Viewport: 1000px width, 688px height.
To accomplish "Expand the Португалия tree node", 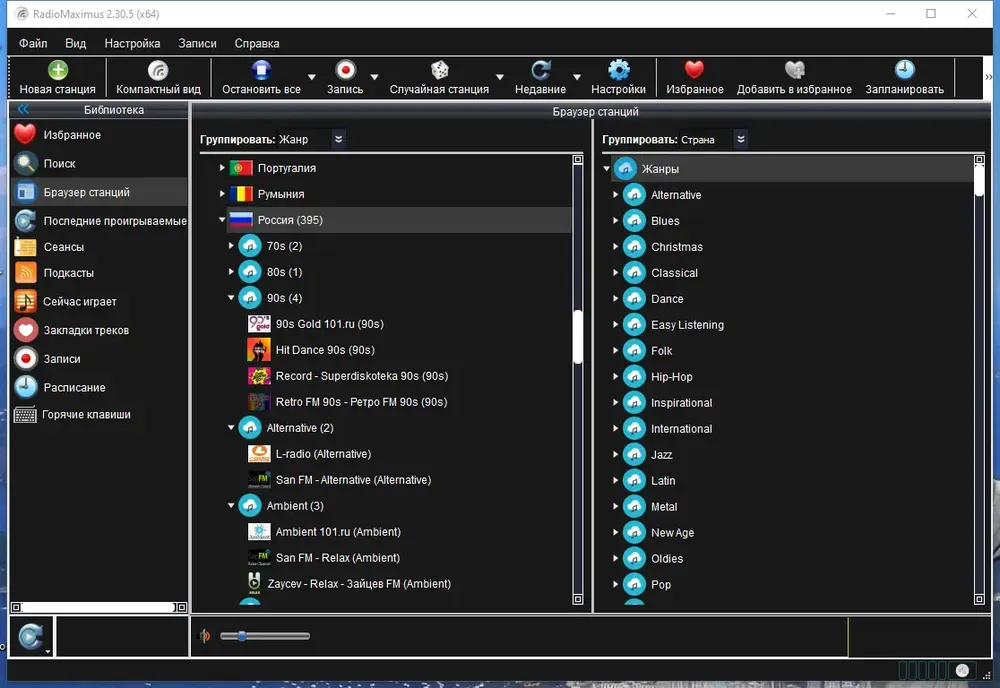I will tap(222, 168).
